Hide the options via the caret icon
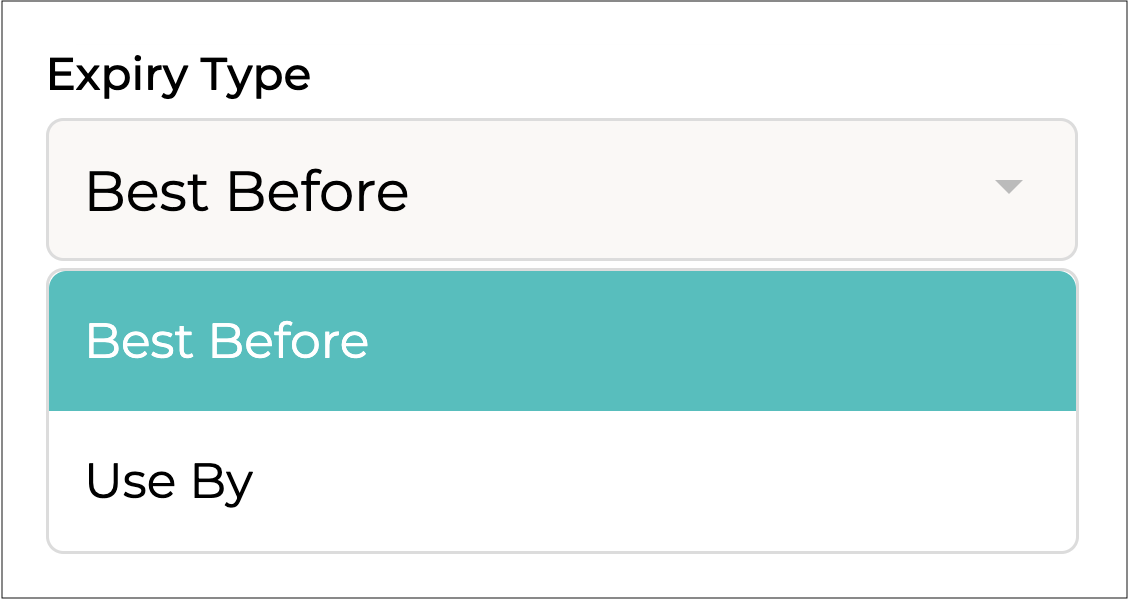 [x=1008, y=187]
